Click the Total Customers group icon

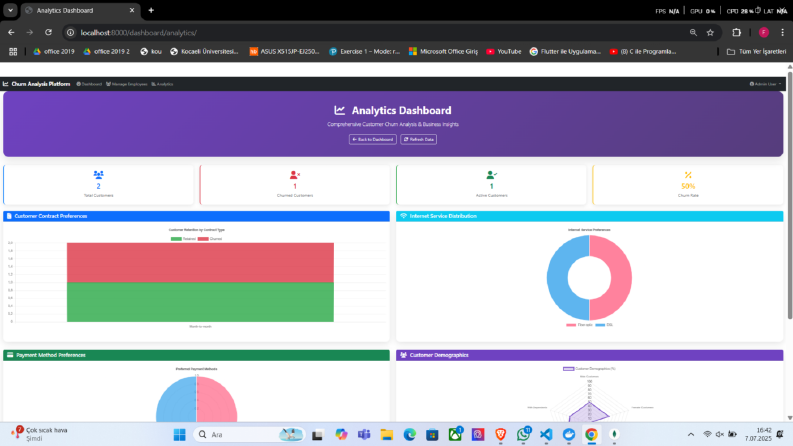click(x=99, y=174)
